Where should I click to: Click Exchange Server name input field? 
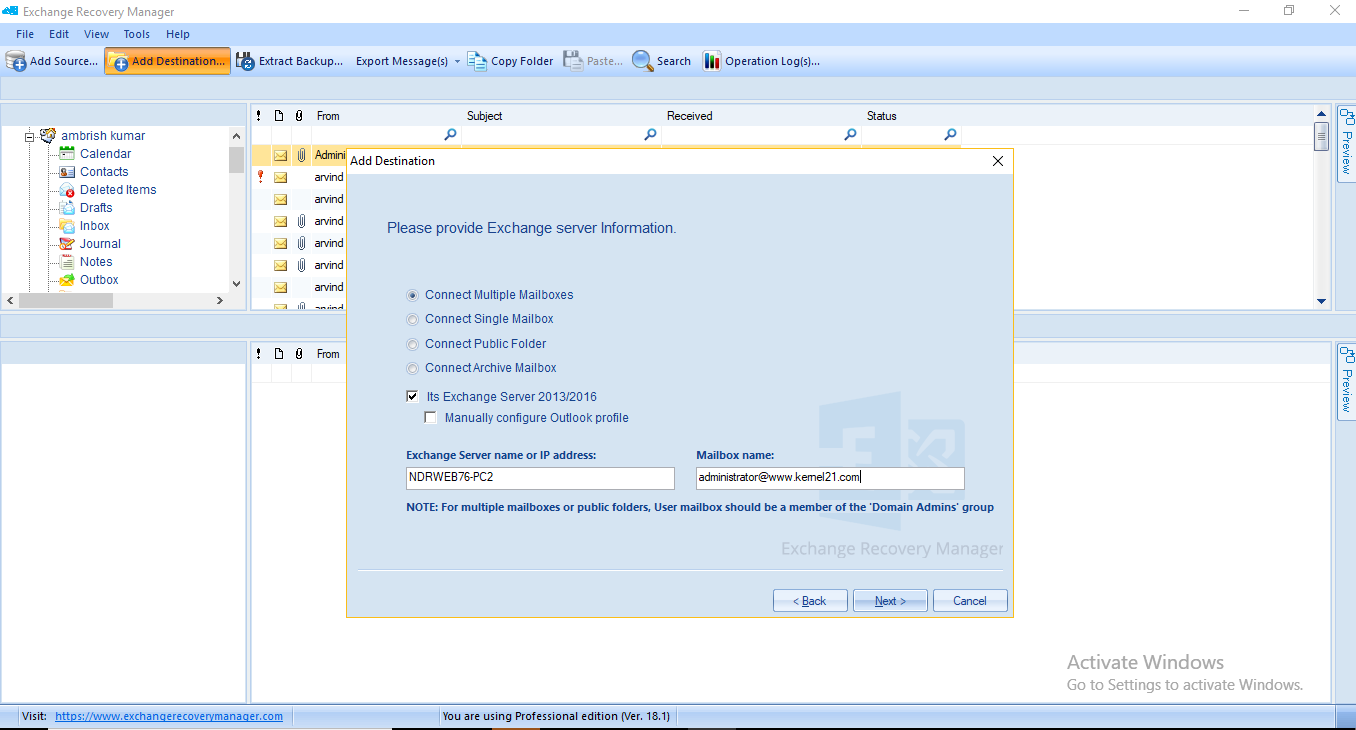pos(540,478)
